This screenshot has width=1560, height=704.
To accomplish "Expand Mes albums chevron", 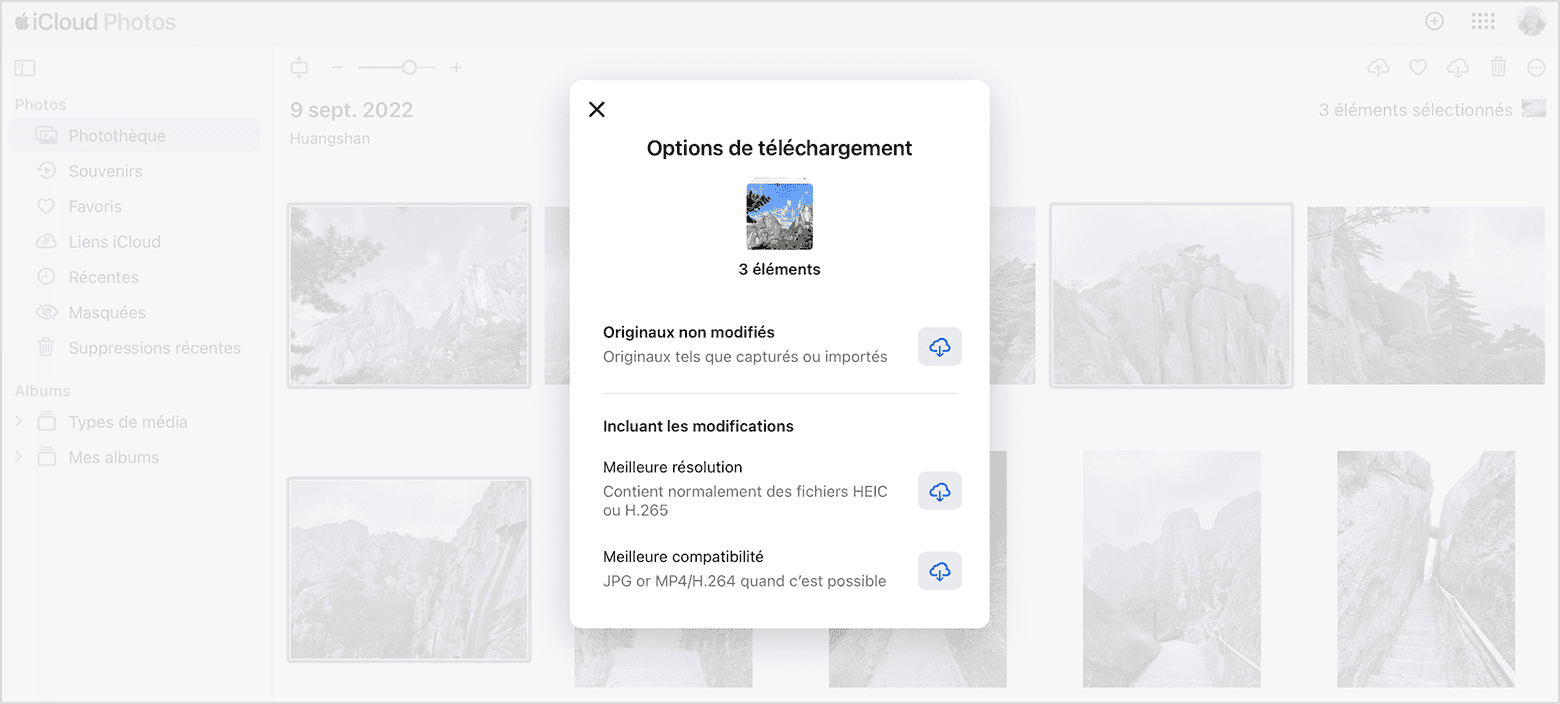I will [x=19, y=457].
